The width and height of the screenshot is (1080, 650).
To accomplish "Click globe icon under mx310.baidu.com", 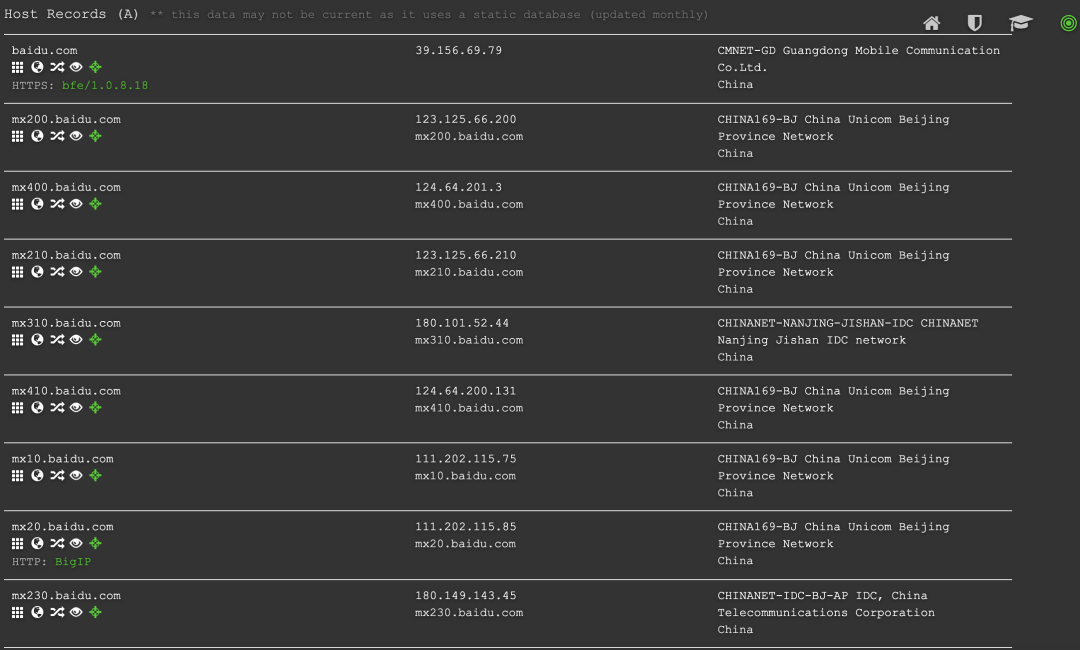I will point(37,339).
